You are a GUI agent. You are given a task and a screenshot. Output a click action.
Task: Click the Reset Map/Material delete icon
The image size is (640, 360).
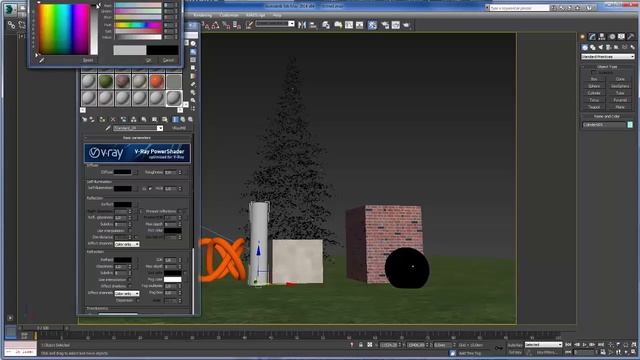pos(113,120)
